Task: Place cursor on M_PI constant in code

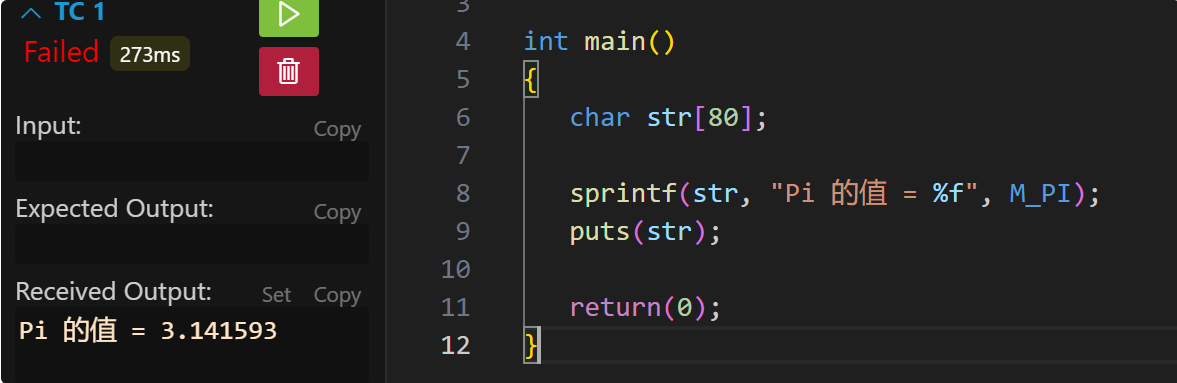Action: click(x=1040, y=194)
